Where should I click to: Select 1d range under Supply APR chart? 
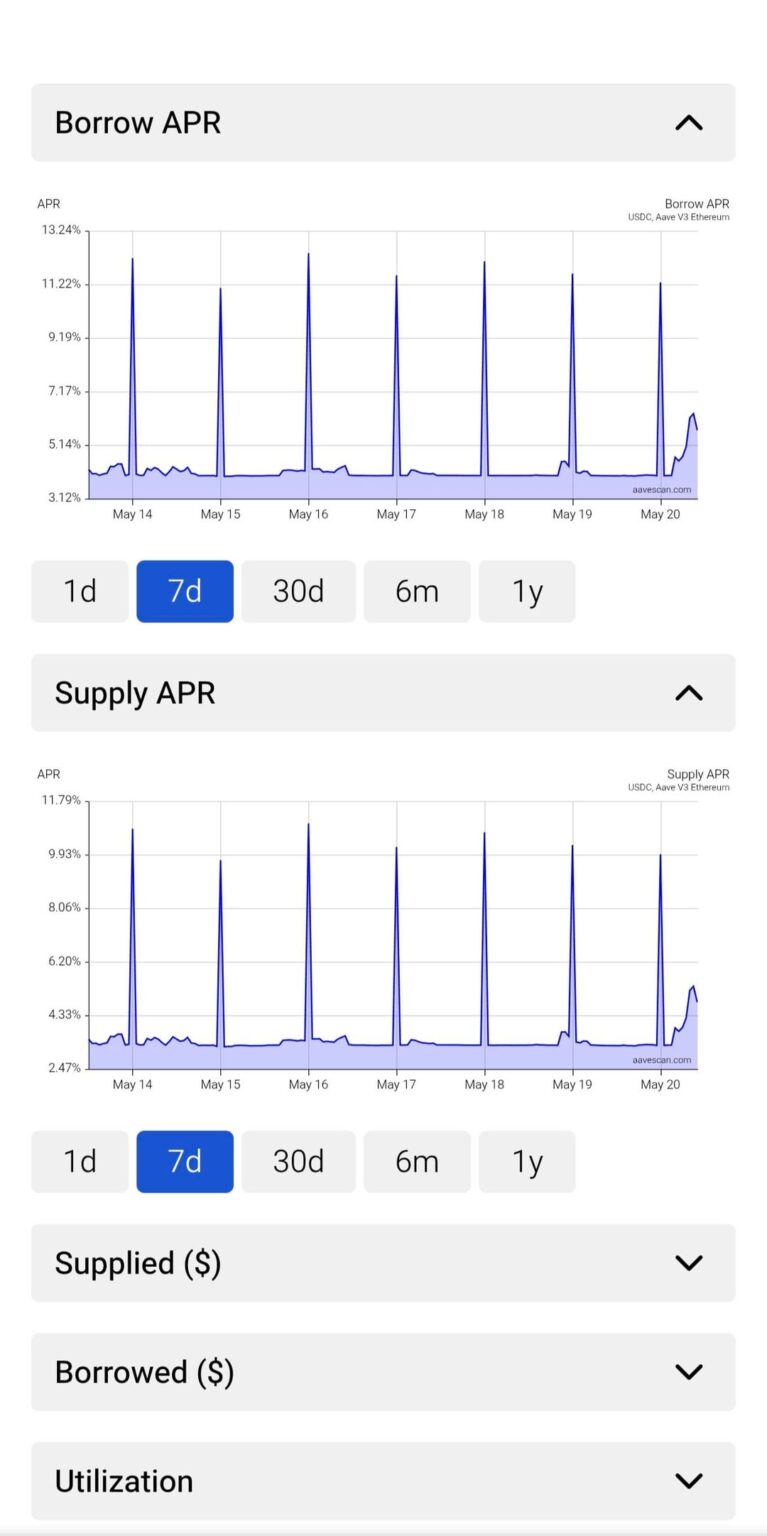[80, 1161]
